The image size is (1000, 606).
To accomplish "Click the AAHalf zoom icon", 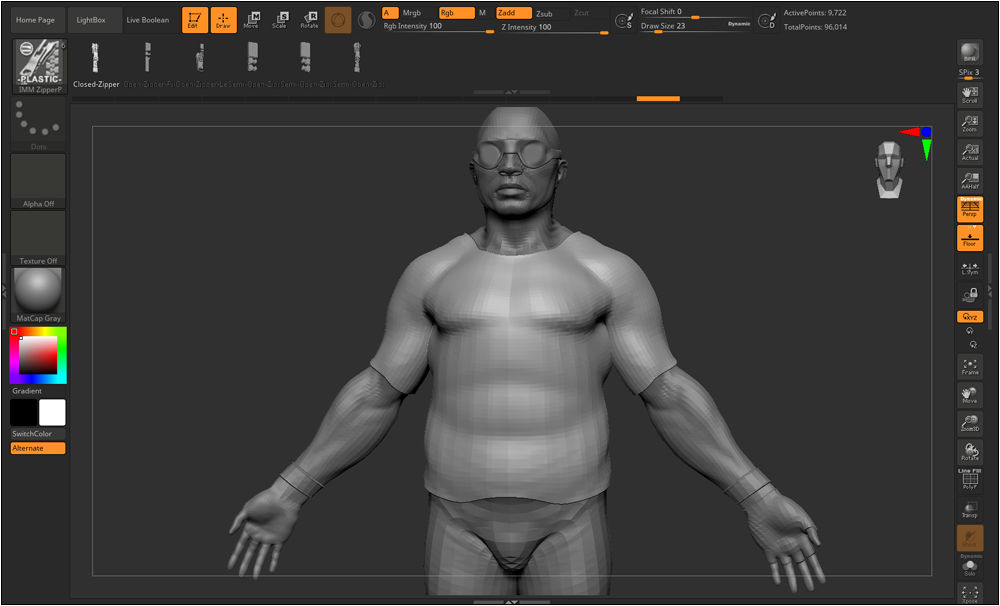I will 969,181.
